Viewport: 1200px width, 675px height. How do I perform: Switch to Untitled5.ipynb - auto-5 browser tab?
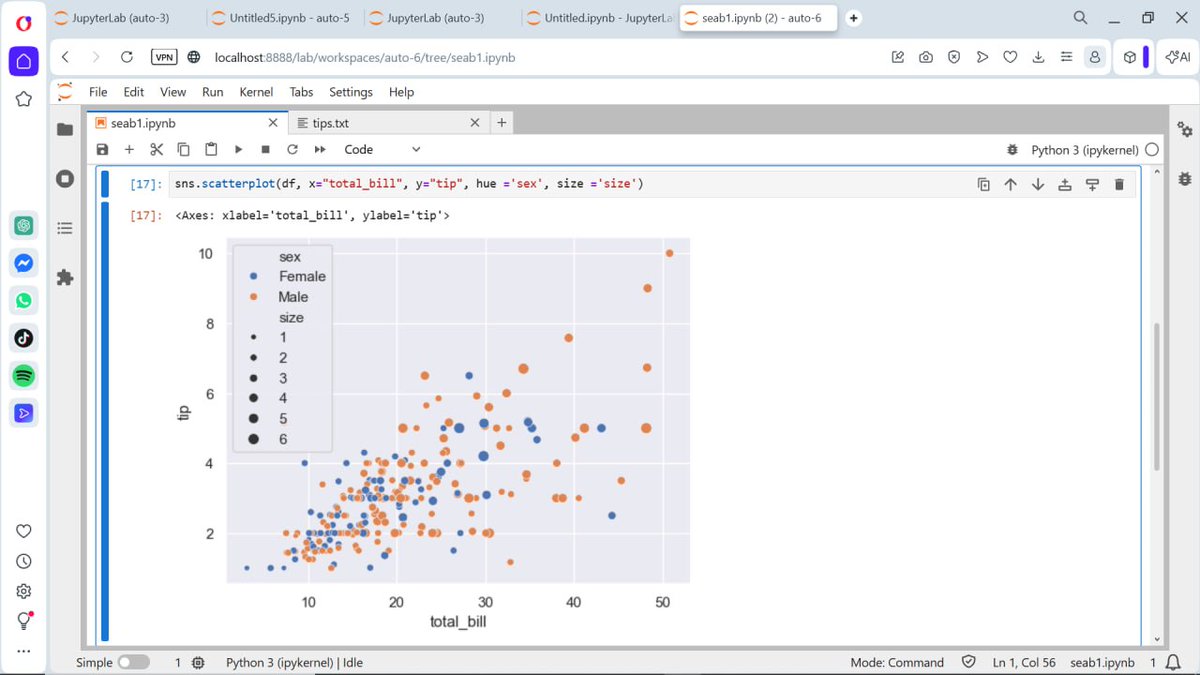coord(283,18)
